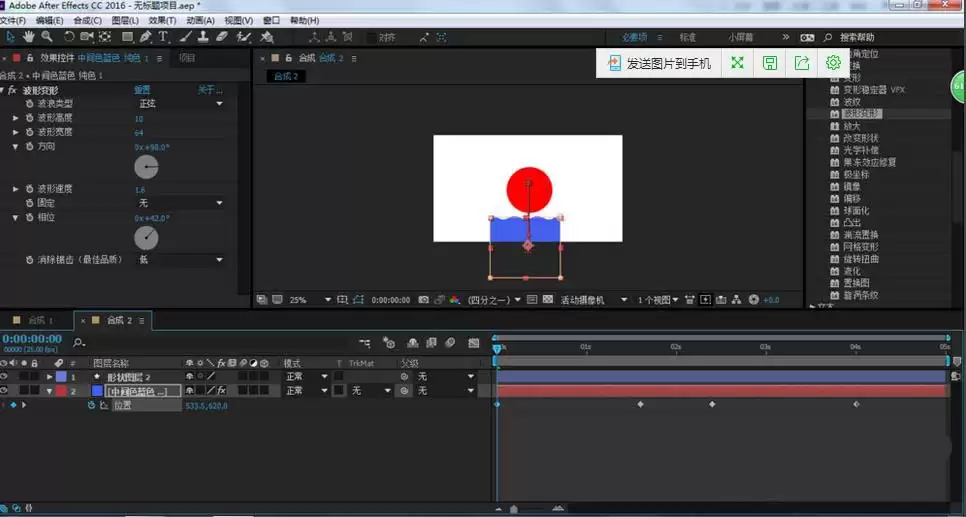Hide the 形状图层 2 layer eye

coord(4,377)
